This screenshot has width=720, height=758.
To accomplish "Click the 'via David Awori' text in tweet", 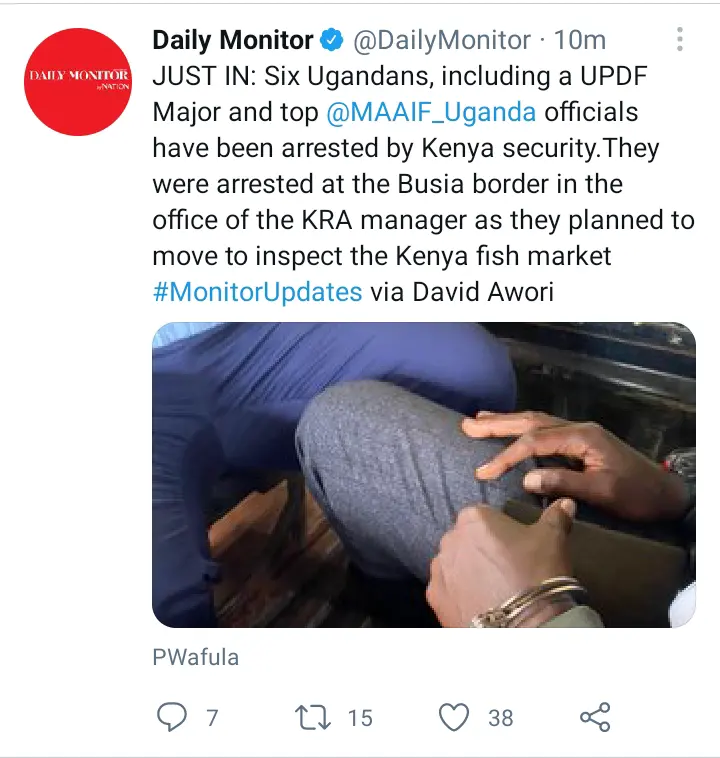I will coord(462,292).
